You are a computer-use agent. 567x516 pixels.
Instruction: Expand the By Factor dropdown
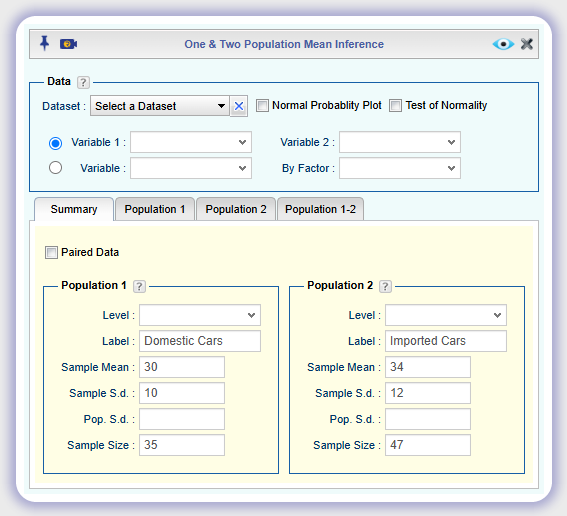point(400,168)
